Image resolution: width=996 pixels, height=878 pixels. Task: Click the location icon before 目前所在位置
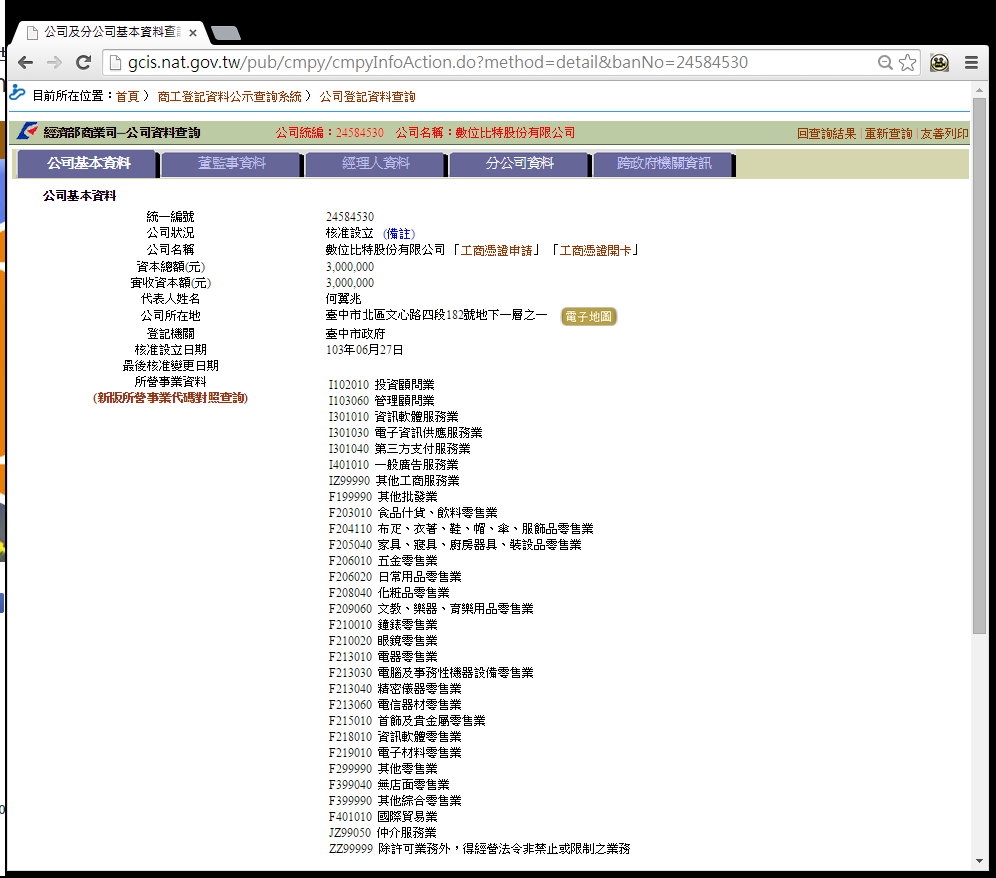point(17,94)
